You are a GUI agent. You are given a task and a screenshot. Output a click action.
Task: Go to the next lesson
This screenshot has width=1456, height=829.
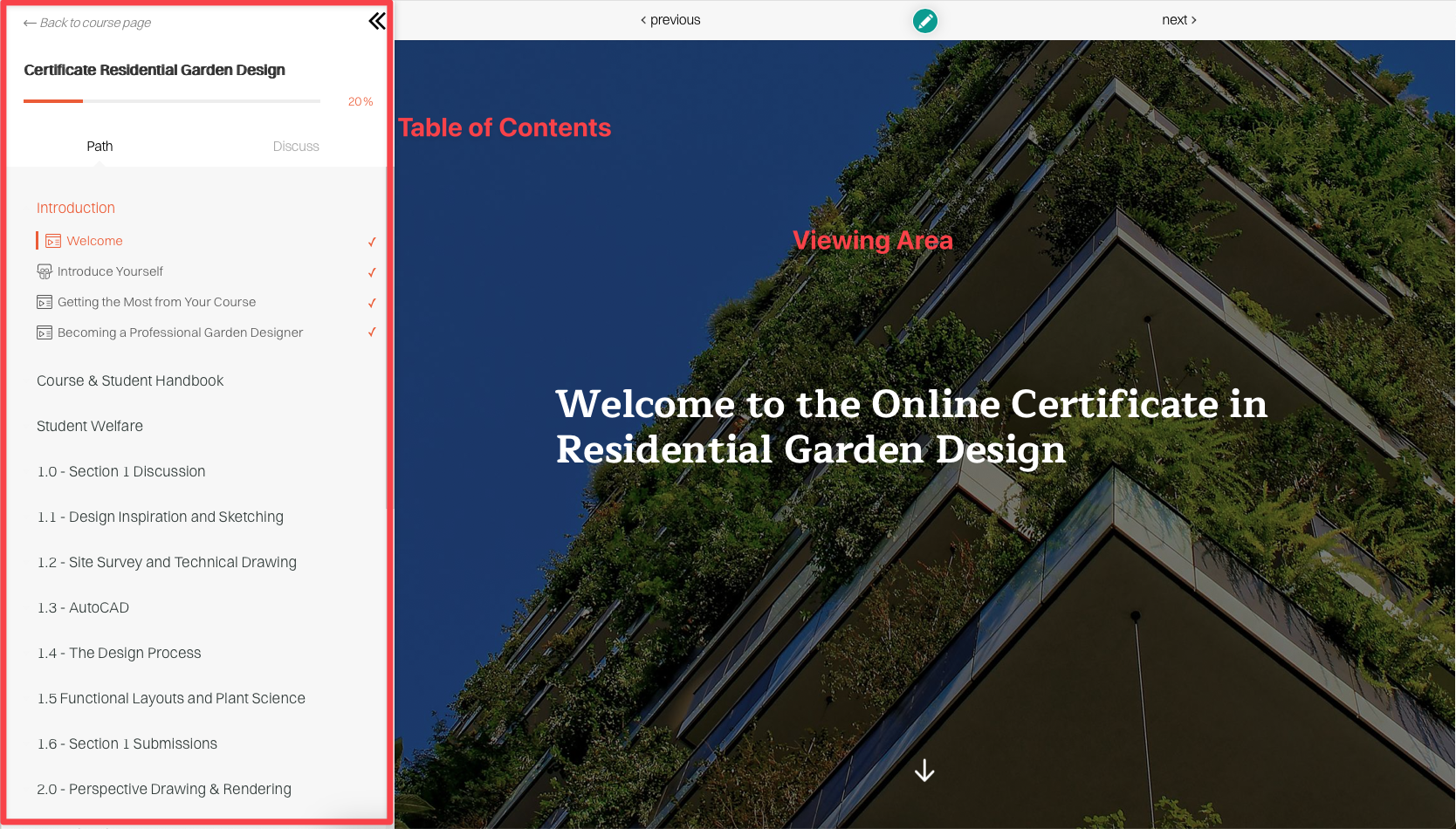point(1179,20)
